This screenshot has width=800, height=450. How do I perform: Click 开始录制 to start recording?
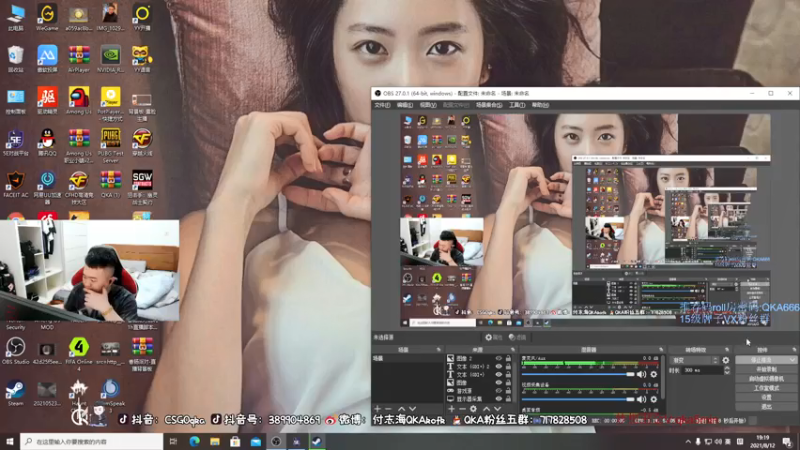[766, 369]
